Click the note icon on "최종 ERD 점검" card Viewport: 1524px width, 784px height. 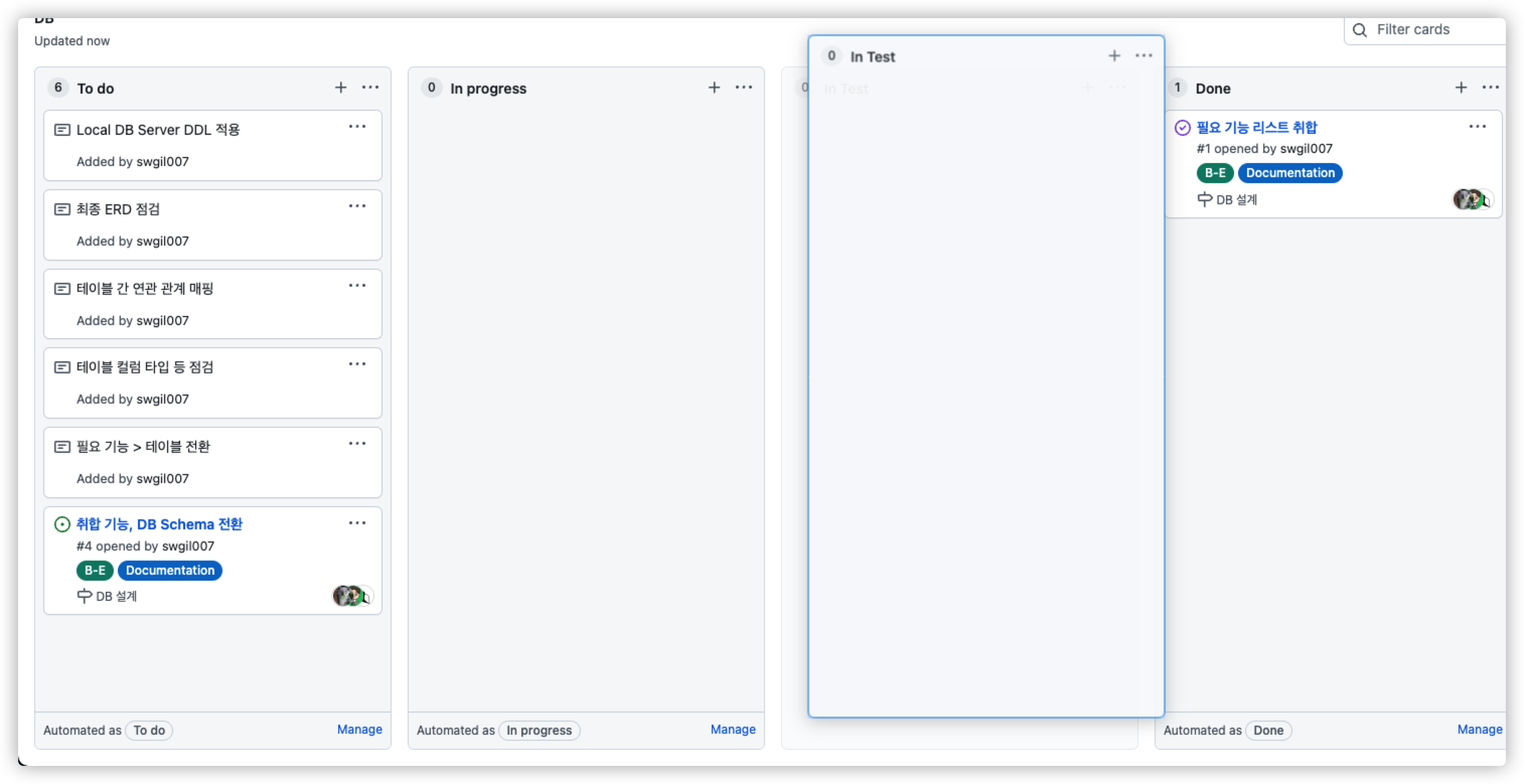[x=63, y=209]
